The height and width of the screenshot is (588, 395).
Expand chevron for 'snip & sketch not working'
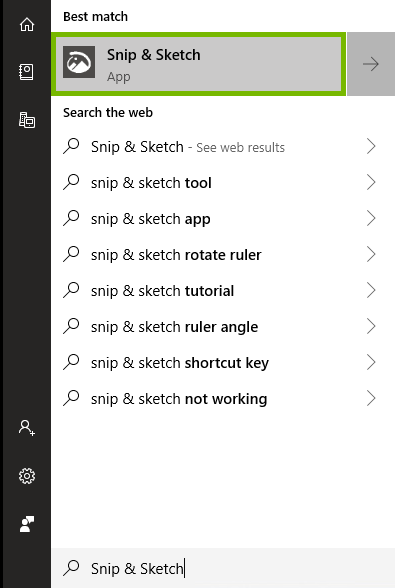pos(371,398)
